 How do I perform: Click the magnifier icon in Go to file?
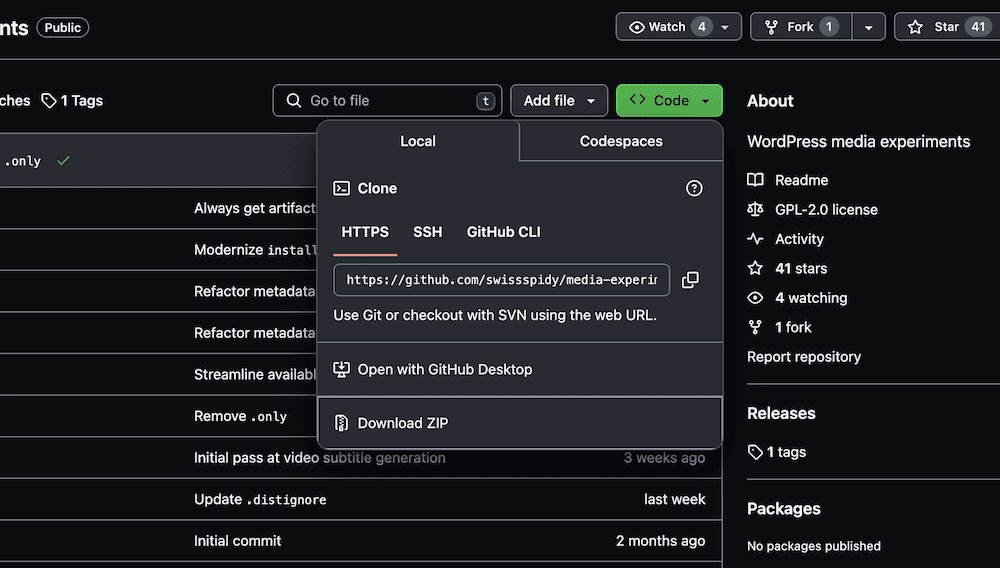(x=293, y=101)
